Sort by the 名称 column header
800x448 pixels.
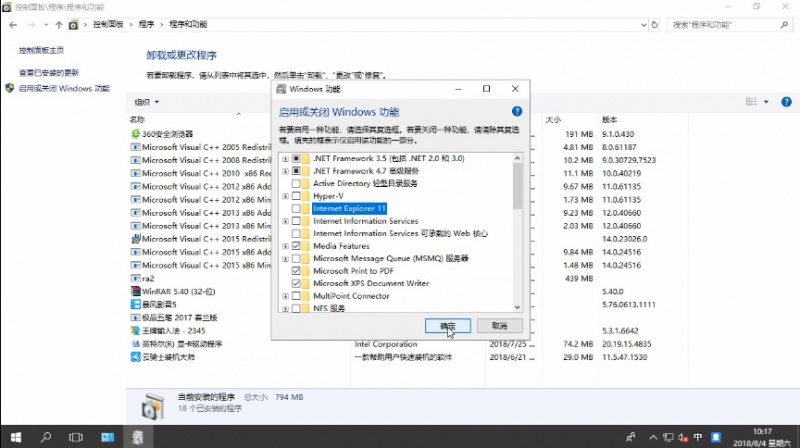(137, 119)
